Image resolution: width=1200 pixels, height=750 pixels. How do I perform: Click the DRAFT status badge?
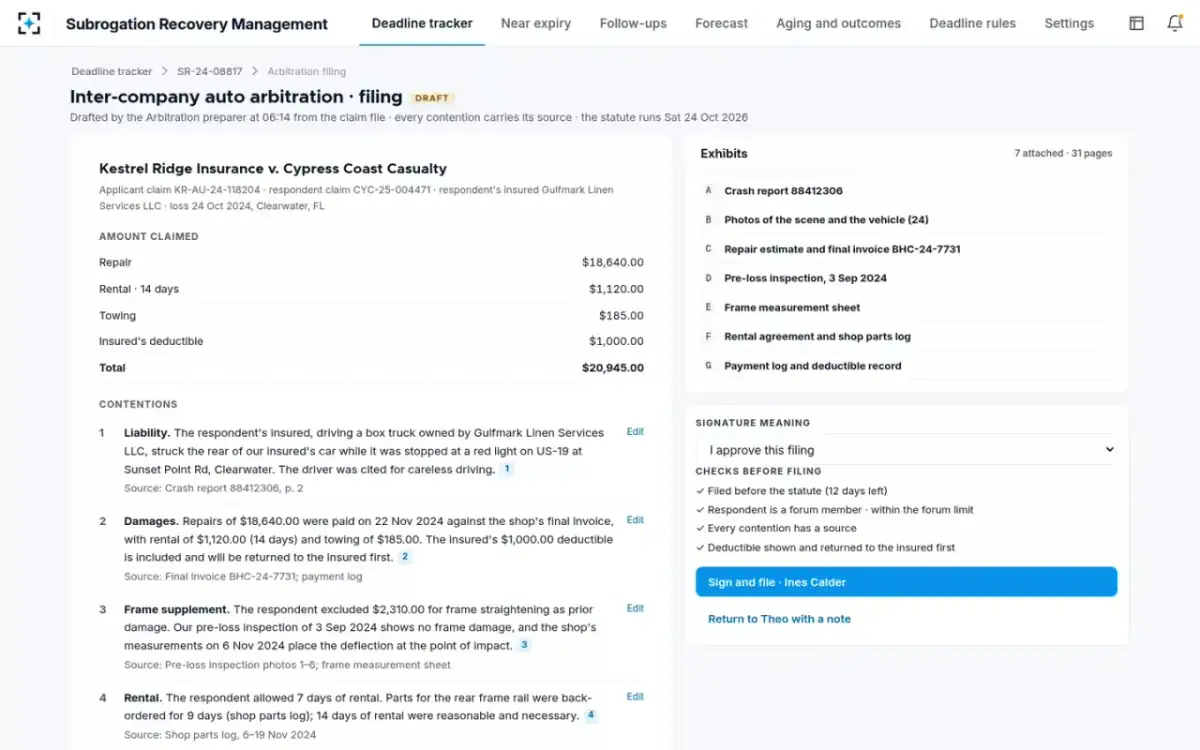pyautogui.click(x=432, y=98)
